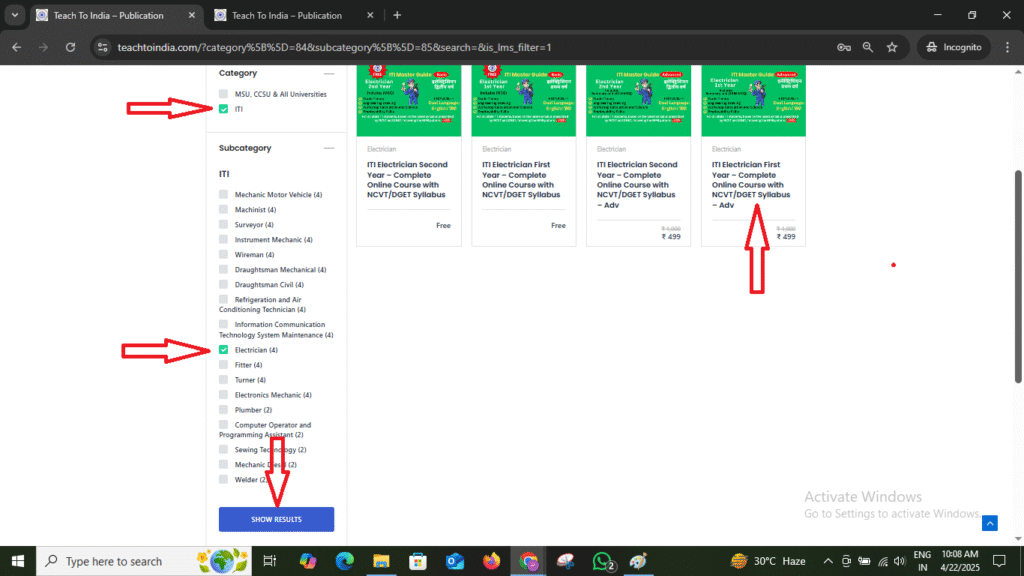Click the taskbar search box

click(x=144, y=561)
